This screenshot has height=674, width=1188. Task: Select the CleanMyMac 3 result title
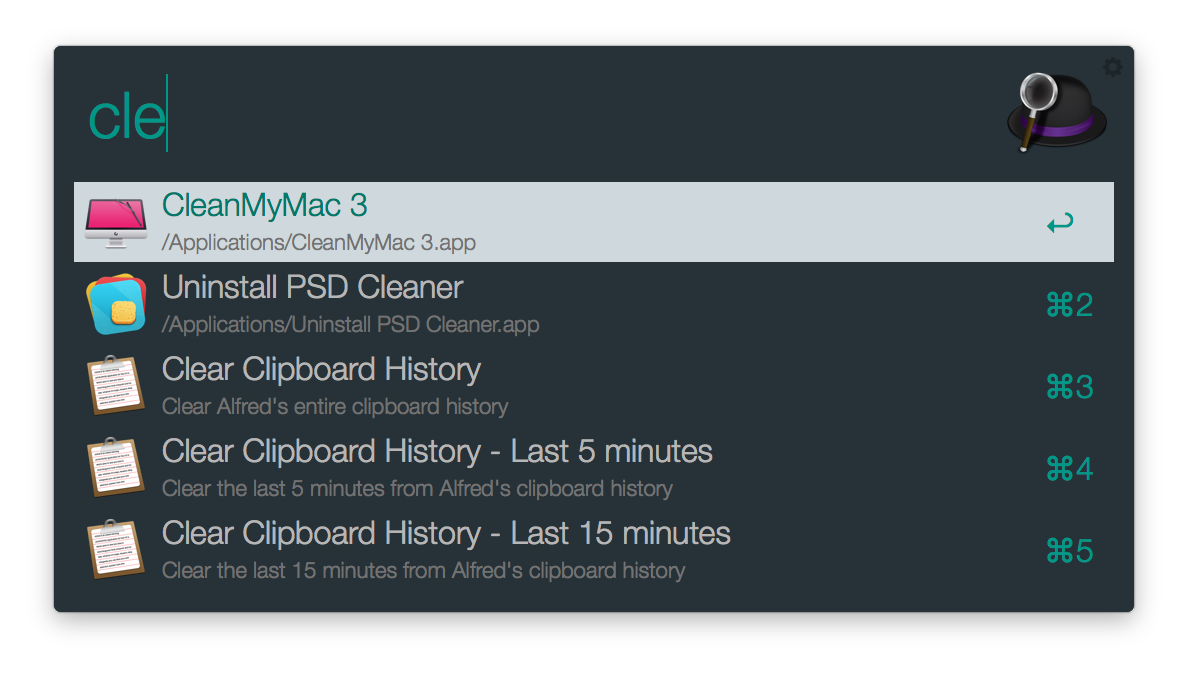pyautogui.click(x=265, y=206)
